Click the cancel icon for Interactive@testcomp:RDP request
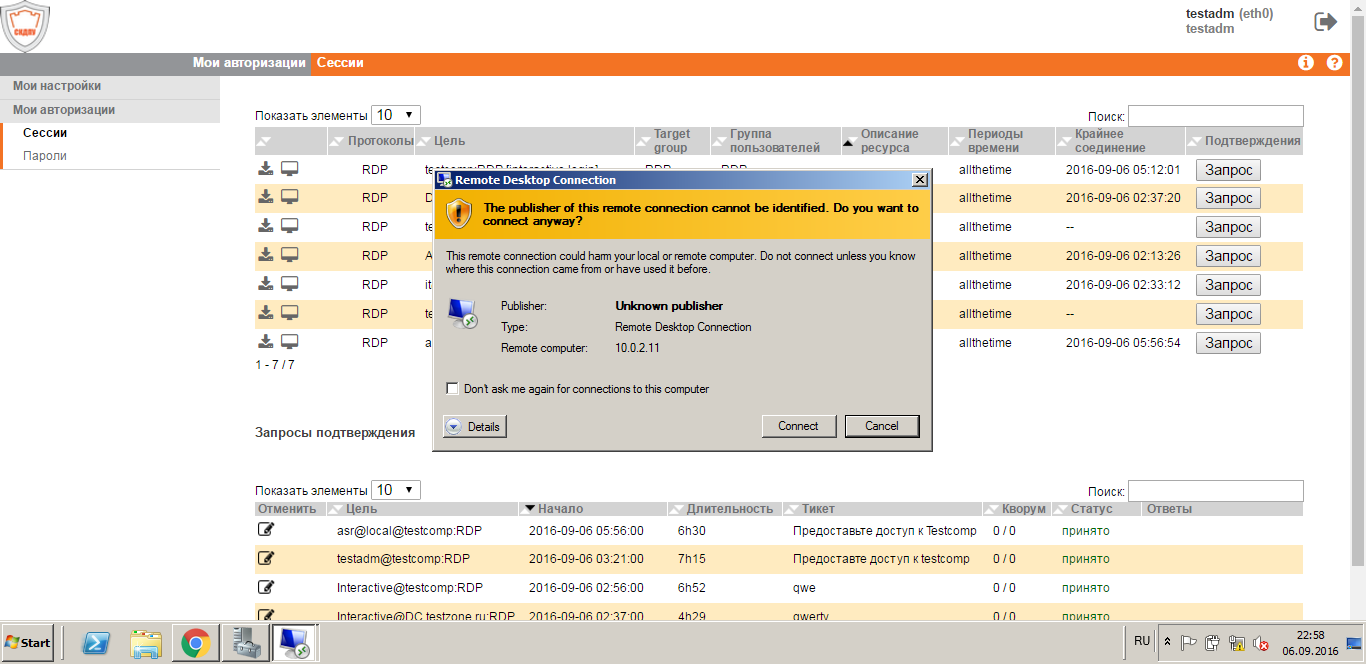The height and width of the screenshot is (664, 1366). point(266,587)
